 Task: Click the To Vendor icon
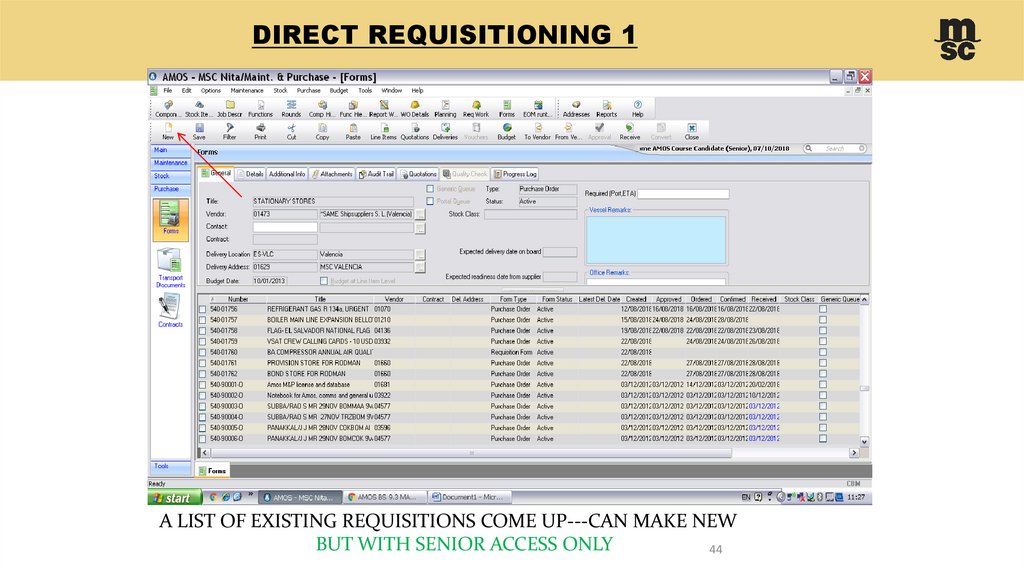537,131
